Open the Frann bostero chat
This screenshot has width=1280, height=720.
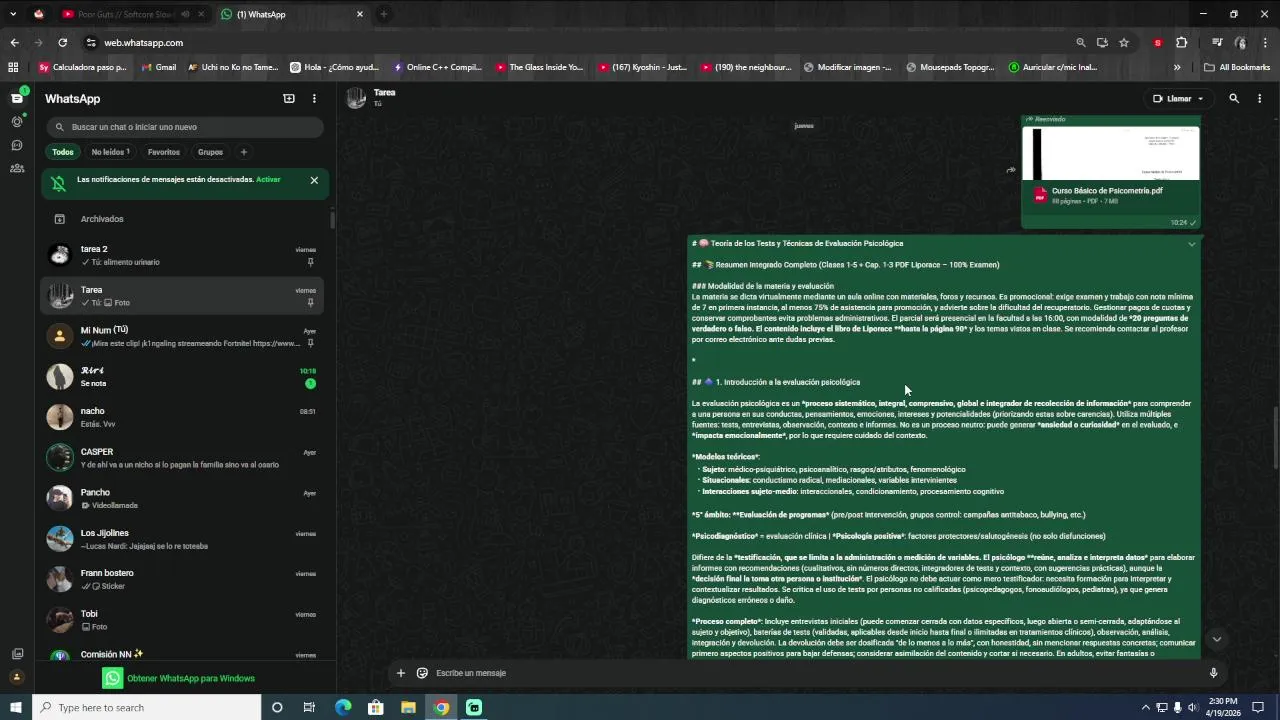184,579
